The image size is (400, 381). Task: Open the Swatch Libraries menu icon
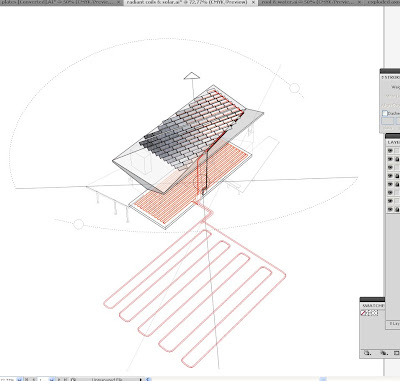pyautogui.click(x=367, y=353)
